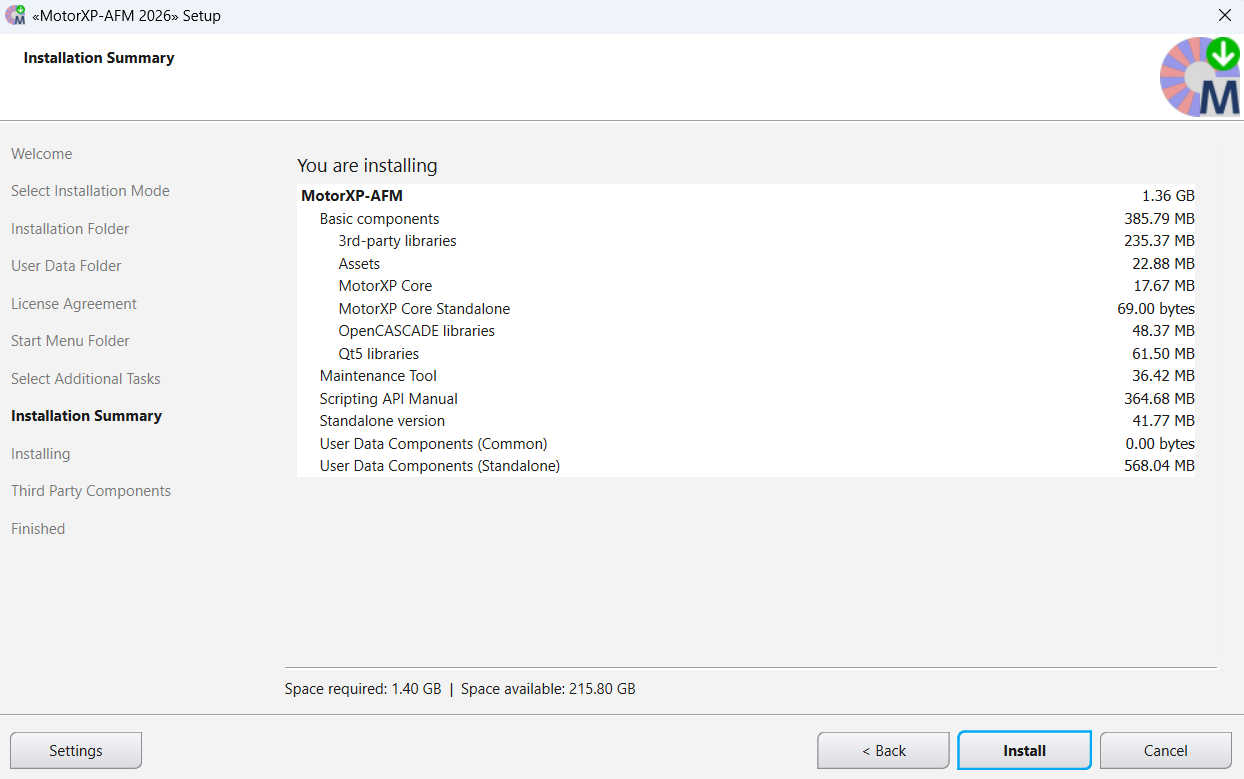Select the Scripting API Manual row
1244x779 pixels.
pyautogui.click(x=388, y=399)
